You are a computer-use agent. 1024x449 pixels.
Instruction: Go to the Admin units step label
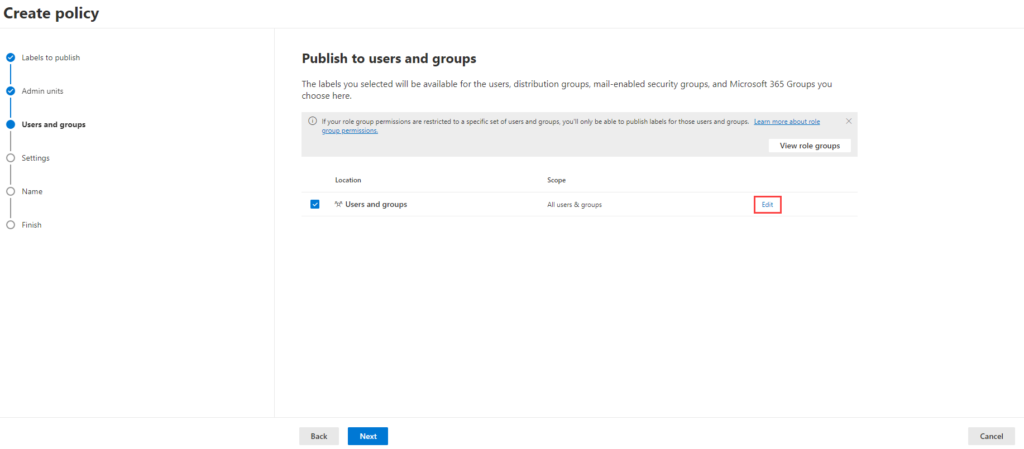point(42,91)
